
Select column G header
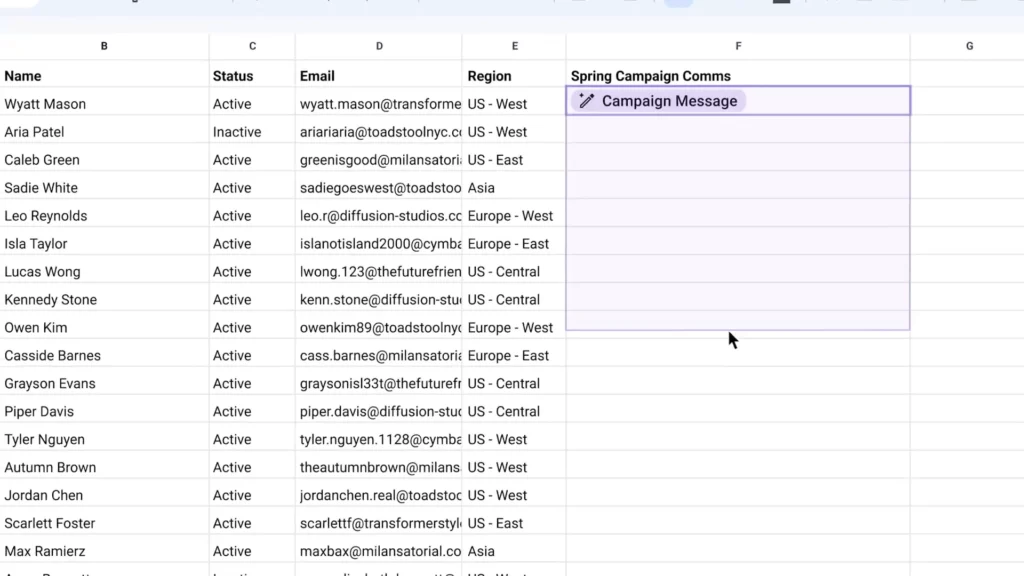(969, 46)
